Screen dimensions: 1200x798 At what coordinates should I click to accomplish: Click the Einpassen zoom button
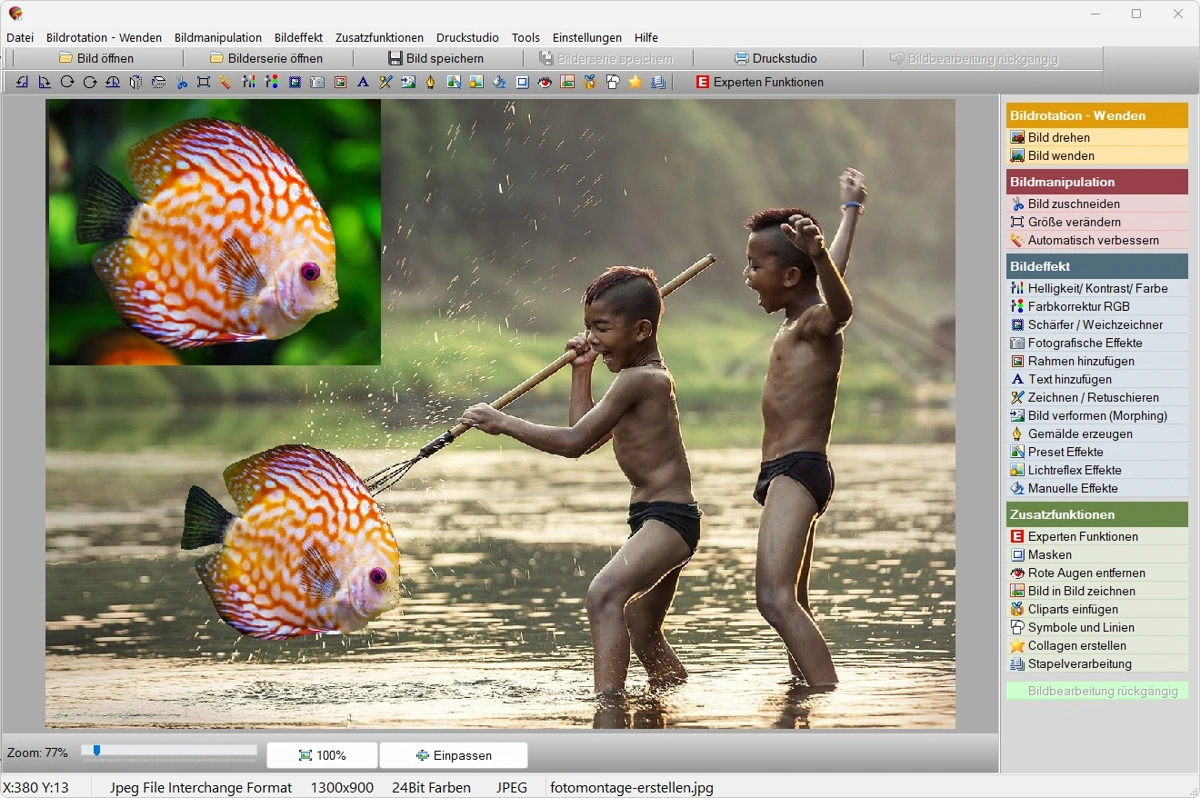pos(454,755)
